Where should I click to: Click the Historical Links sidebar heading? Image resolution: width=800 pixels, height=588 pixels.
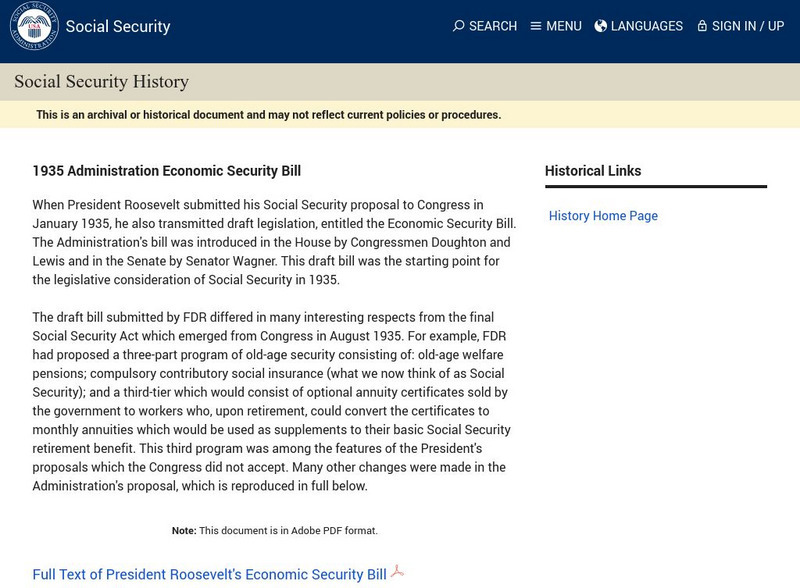pos(593,171)
